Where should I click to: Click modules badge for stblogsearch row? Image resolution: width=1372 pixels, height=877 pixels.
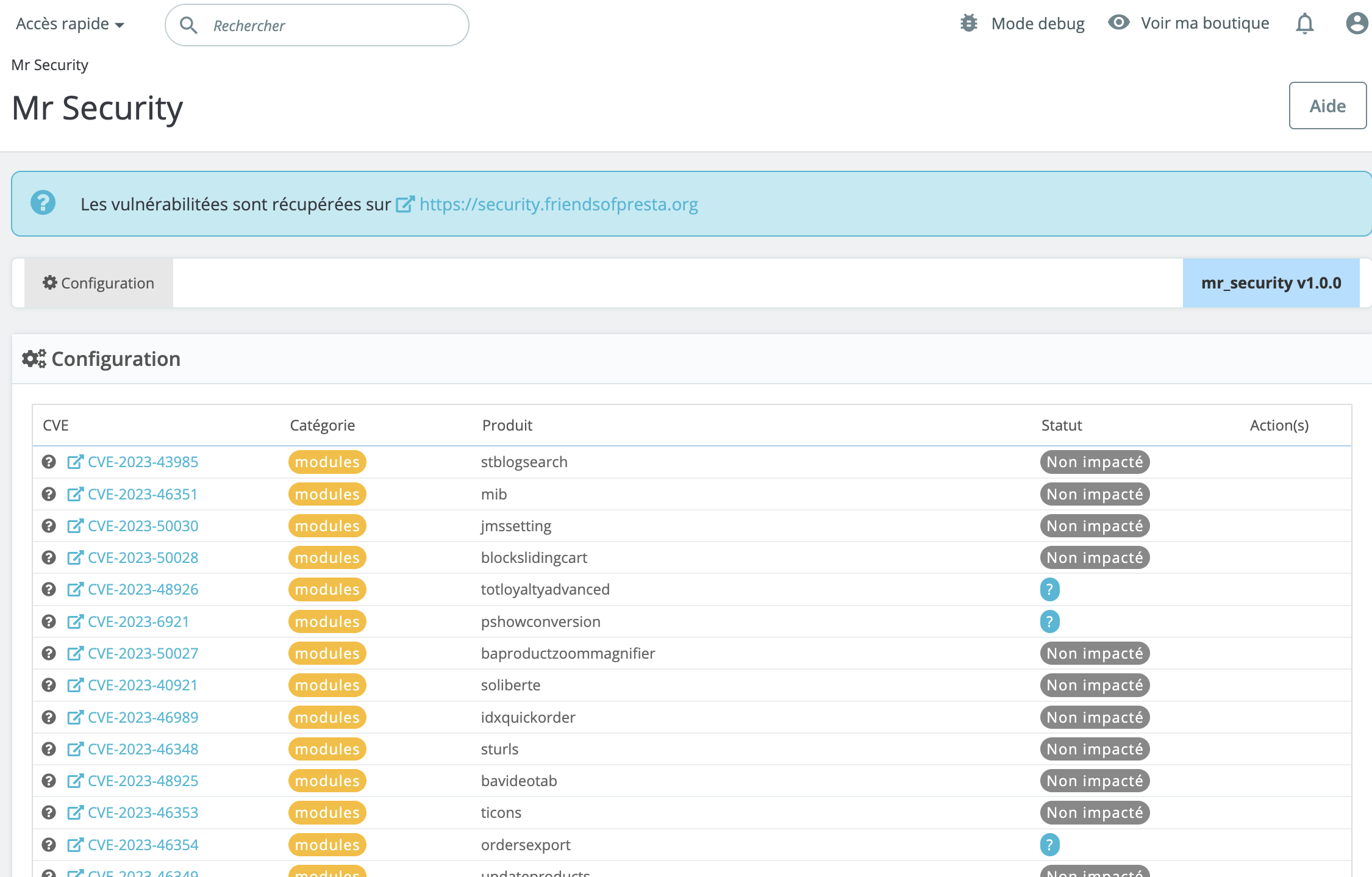pos(327,462)
